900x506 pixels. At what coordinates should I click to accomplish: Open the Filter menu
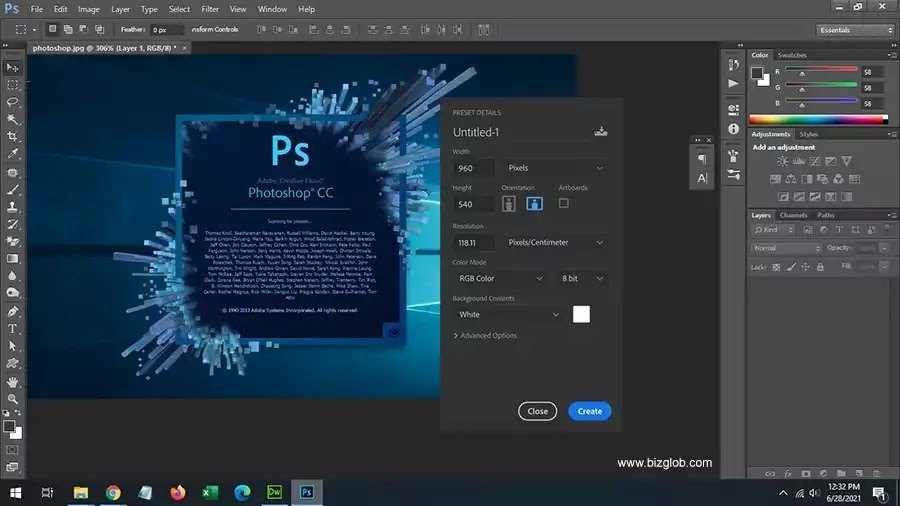pos(210,9)
